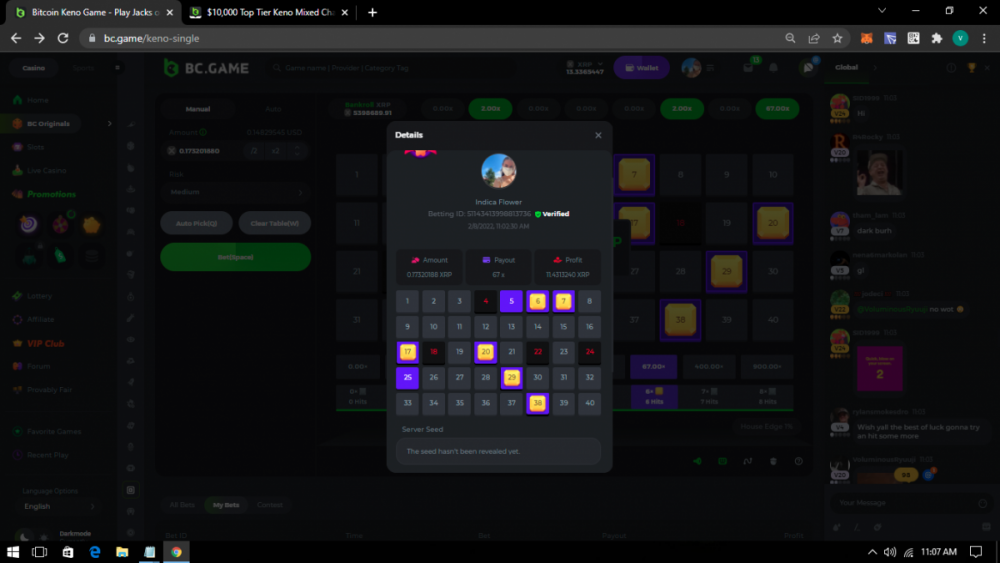This screenshot has height=563, width=1000.
Task: Open the Wallet from the header
Action: coord(641,68)
